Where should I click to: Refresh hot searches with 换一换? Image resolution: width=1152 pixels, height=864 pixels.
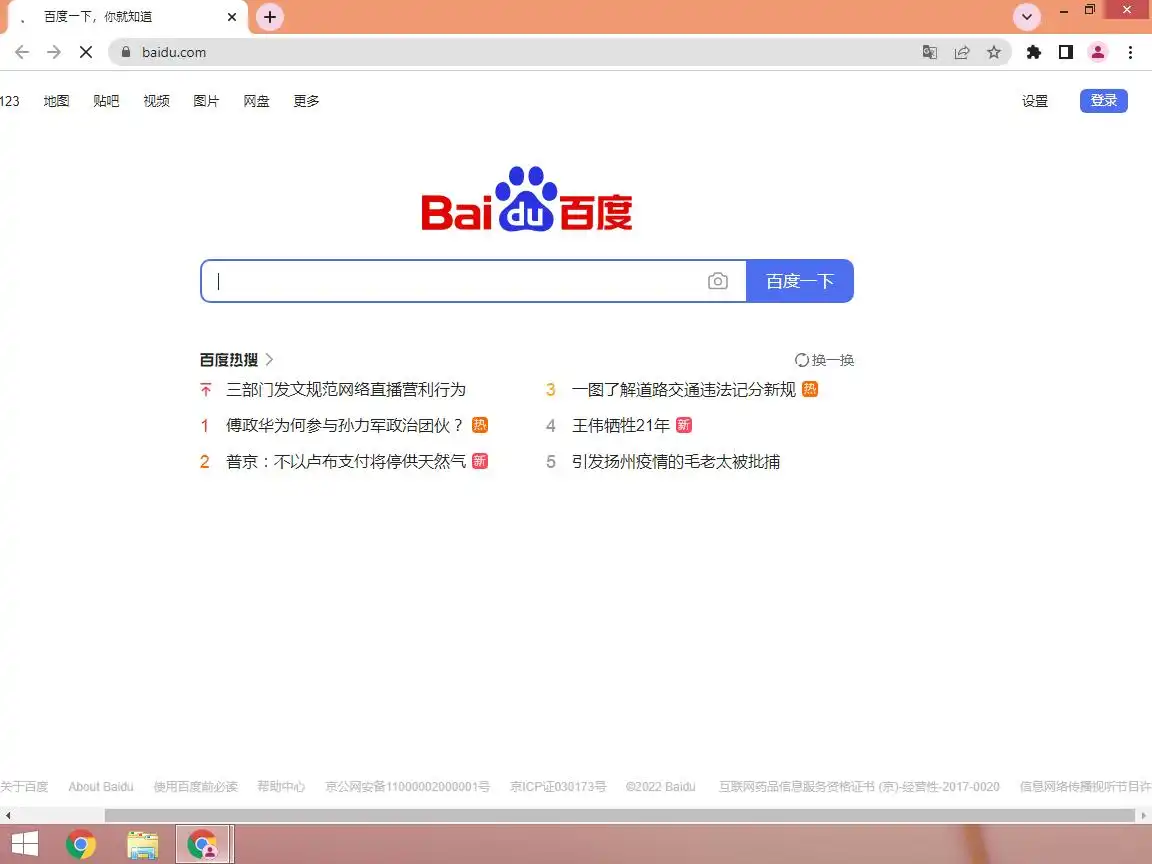(824, 360)
